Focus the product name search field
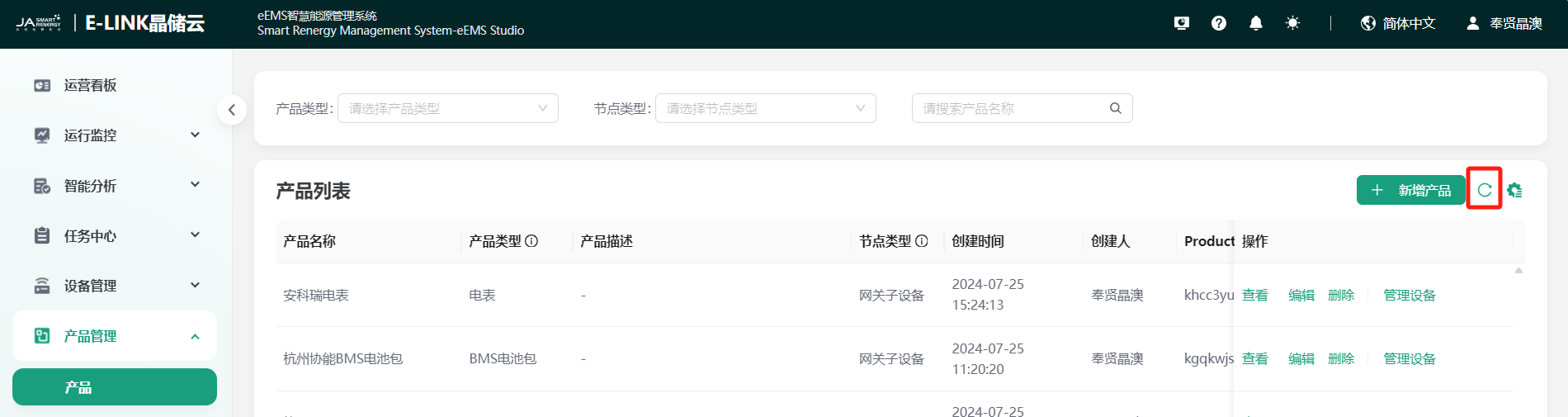Screen dimensions: 1568x417 [x=1011, y=108]
